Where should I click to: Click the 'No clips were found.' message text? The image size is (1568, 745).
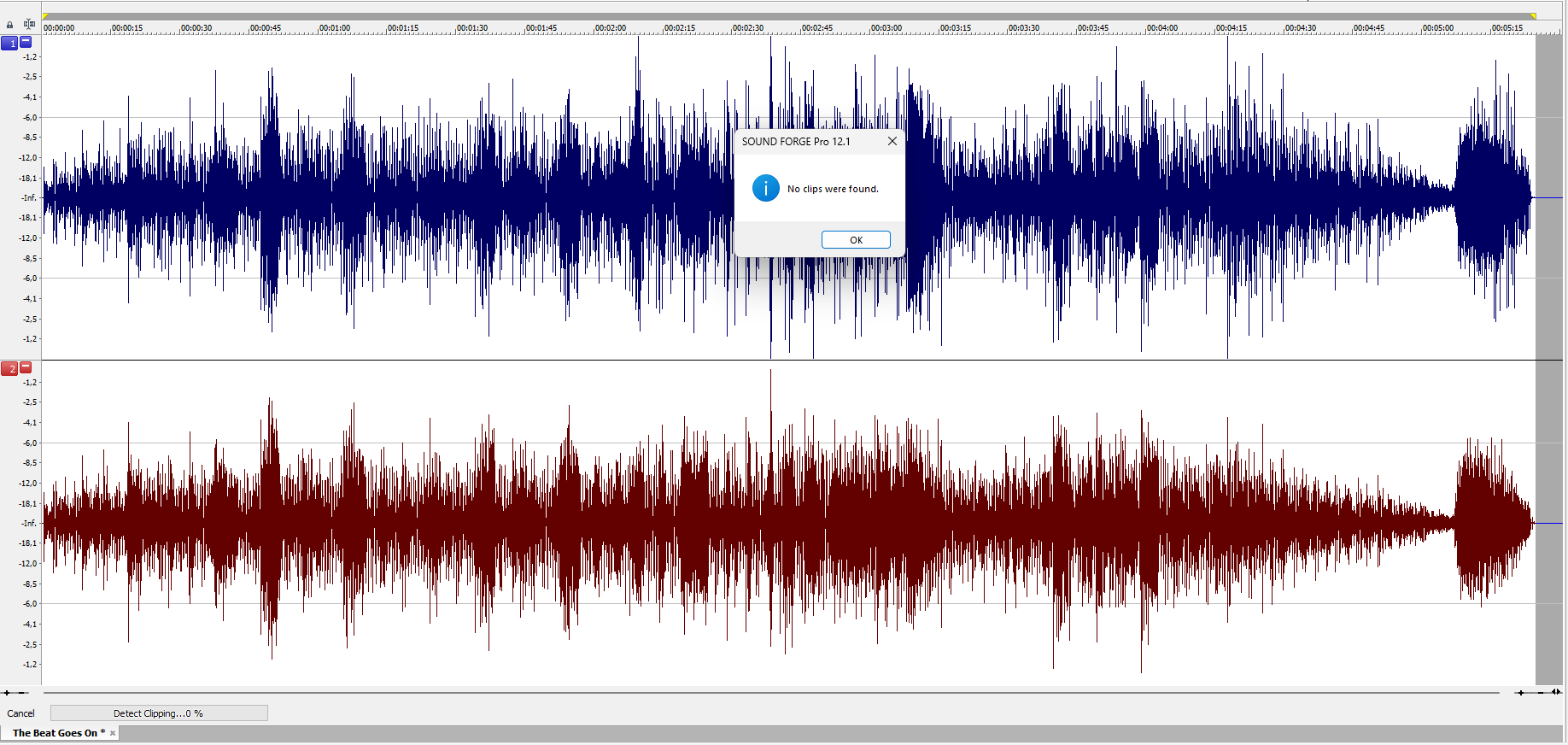(833, 189)
